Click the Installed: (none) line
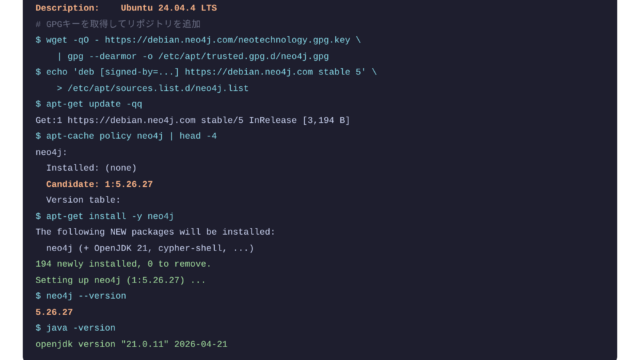This screenshot has width=640, height=360. tap(91, 168)
